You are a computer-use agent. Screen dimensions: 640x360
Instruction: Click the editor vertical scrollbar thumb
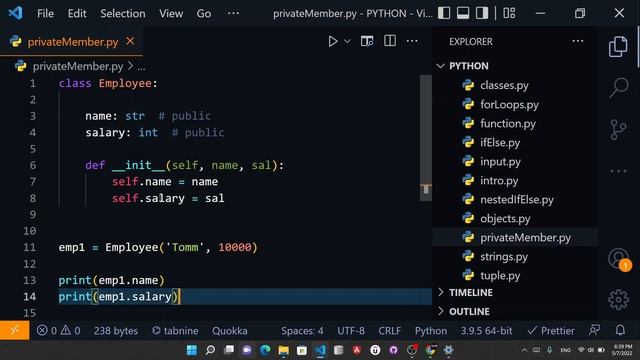[426, 138]
